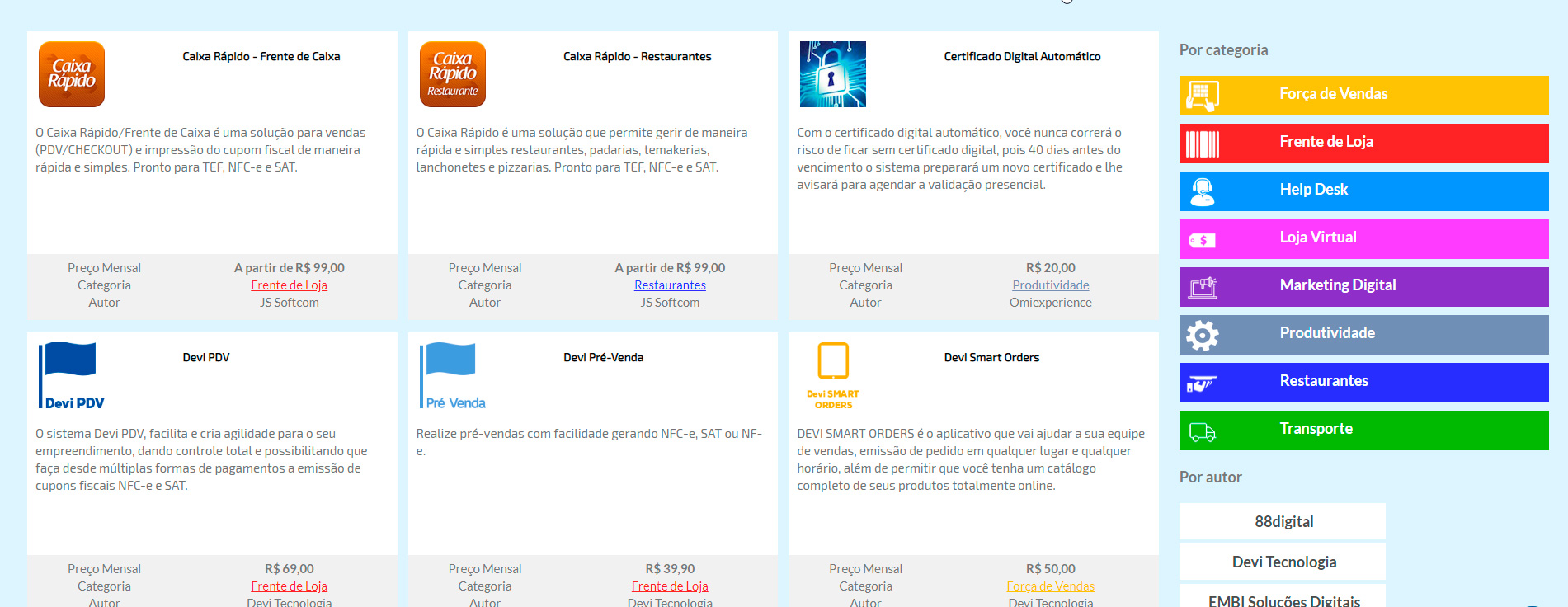Image resolution: width=1568 pixels, height=607 pixels.
Task: Click the Transporte truck icon
Action: pyautogui.click(x=1203, y=431)
